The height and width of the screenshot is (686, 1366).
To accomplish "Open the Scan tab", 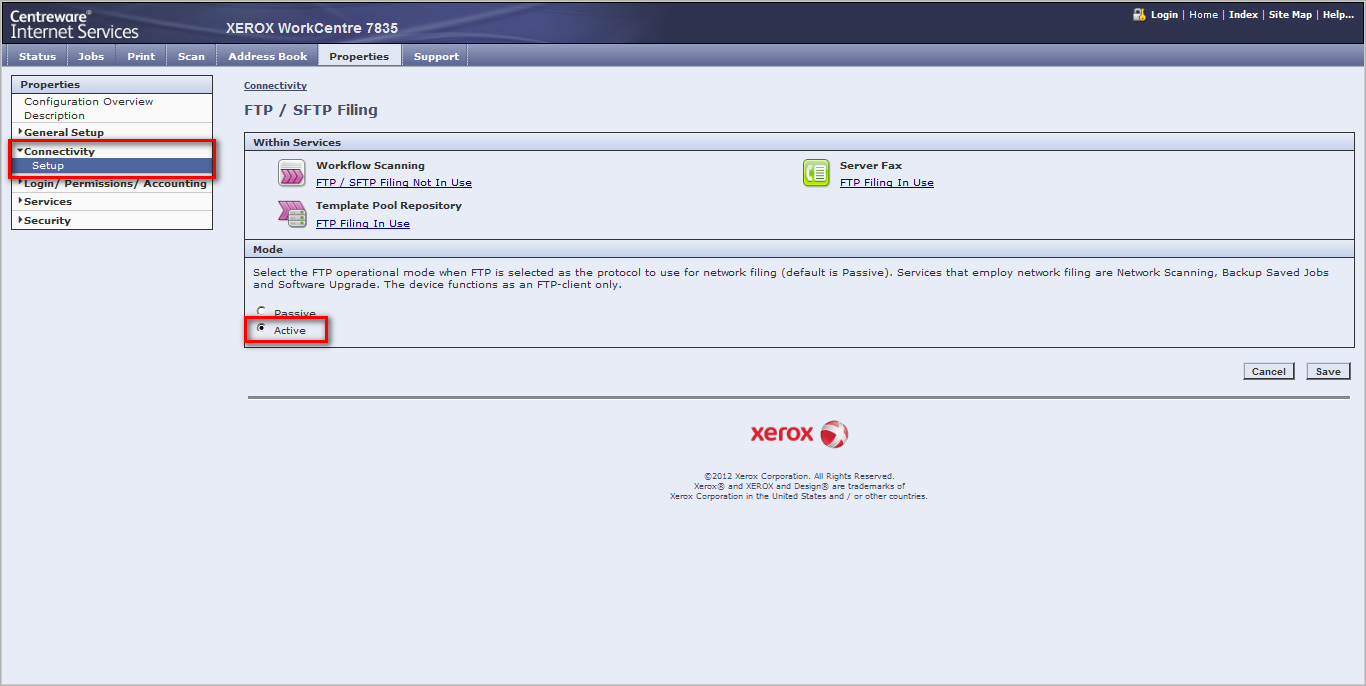I will (191, 57).
